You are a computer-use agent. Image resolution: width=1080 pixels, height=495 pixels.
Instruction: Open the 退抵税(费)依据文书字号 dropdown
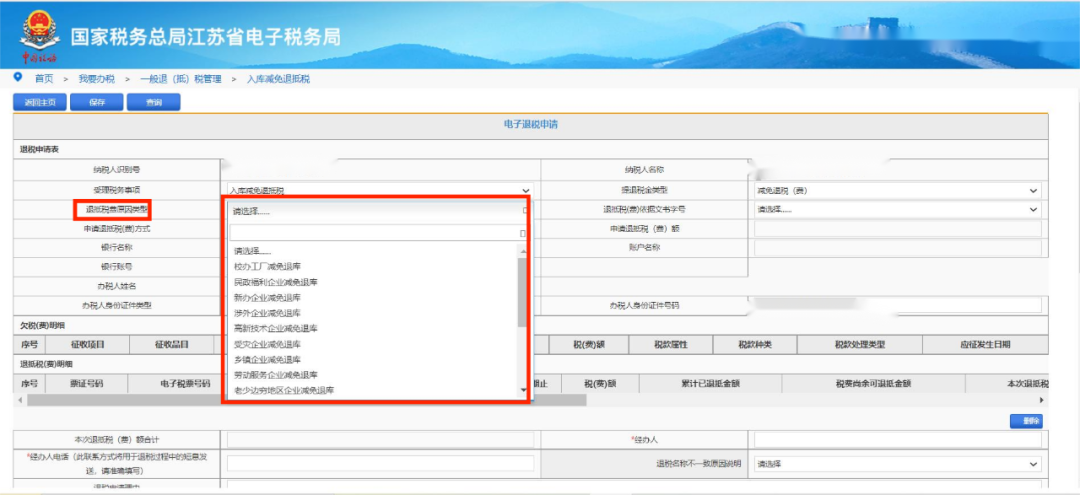pyautogui.click(x=897, y=209)
